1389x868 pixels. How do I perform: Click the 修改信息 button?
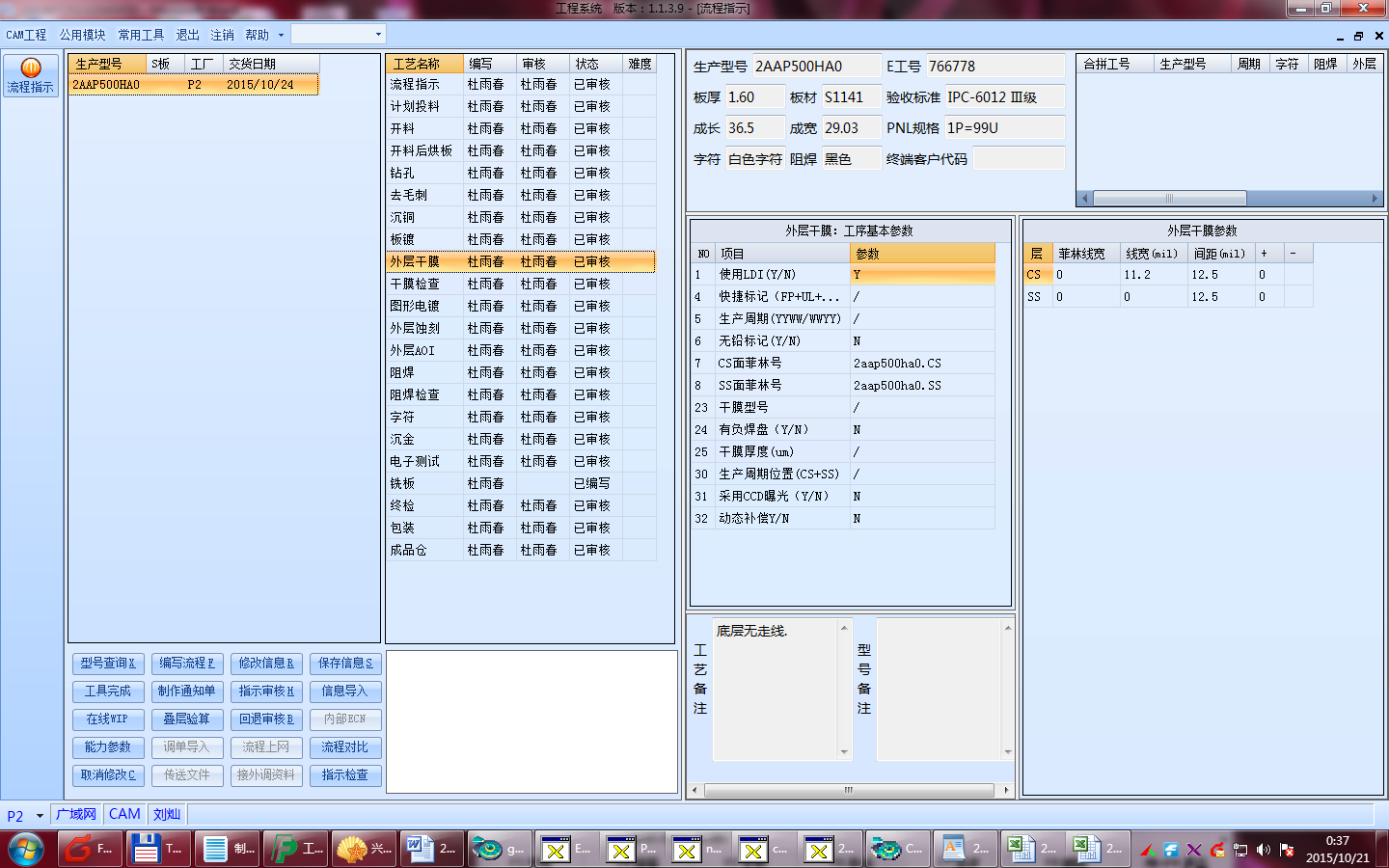click(266, 664)
